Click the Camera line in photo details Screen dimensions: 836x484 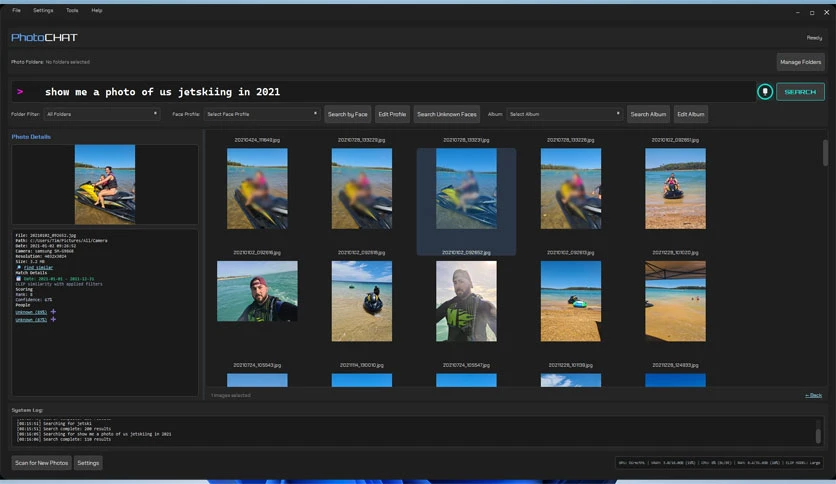coord(44,251)
